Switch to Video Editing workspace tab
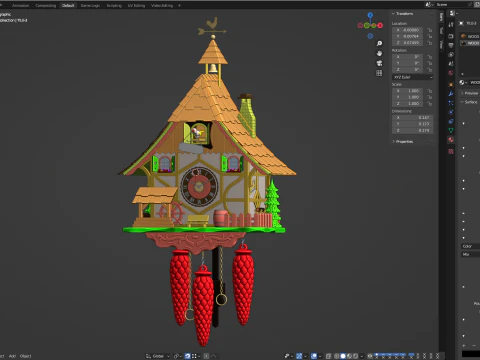The height and width of the screenshot is (360, 480). [162, 6]
